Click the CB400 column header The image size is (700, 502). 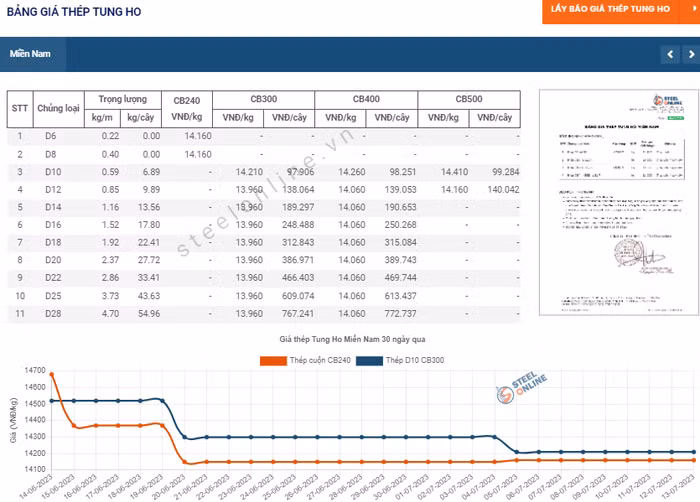pyautogui.click(x=366, y=100)
